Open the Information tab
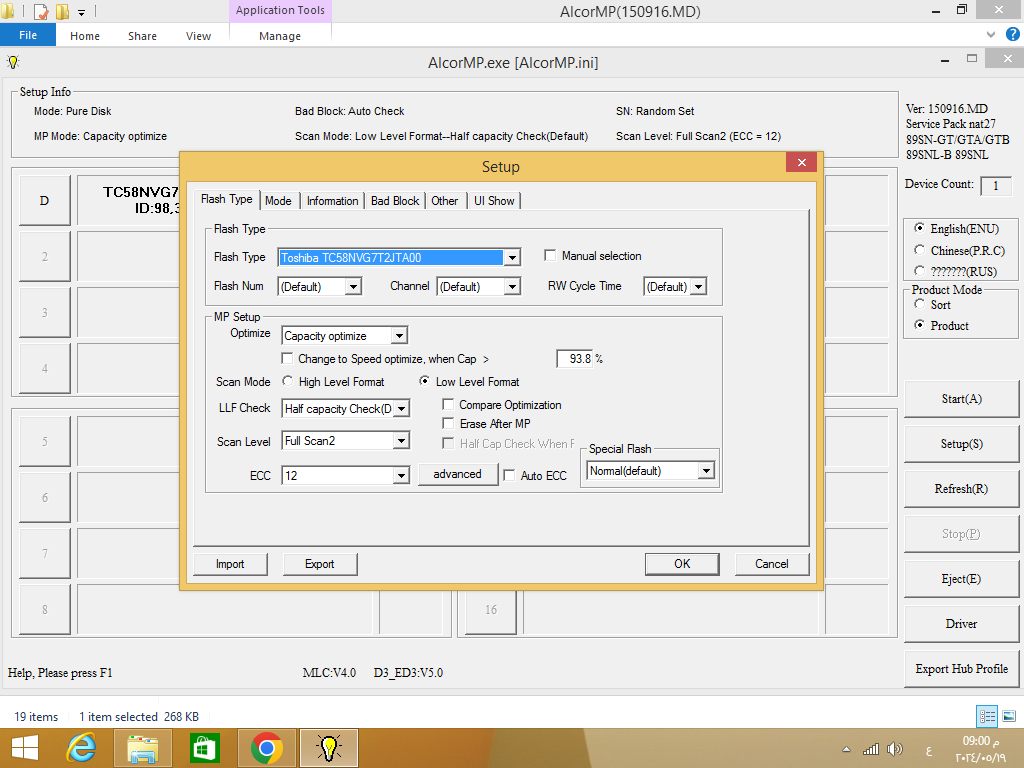The image size is (1024, 768). (x=332, y=200)
